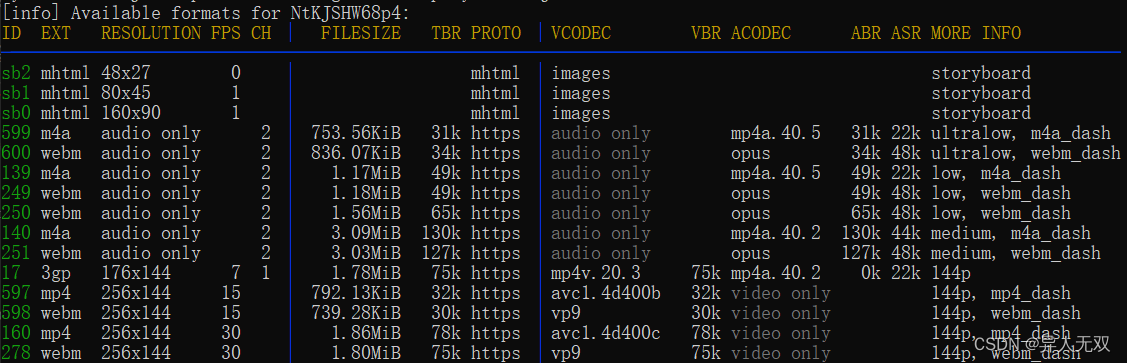Click format ID 599 in the list

coord(16,133)
